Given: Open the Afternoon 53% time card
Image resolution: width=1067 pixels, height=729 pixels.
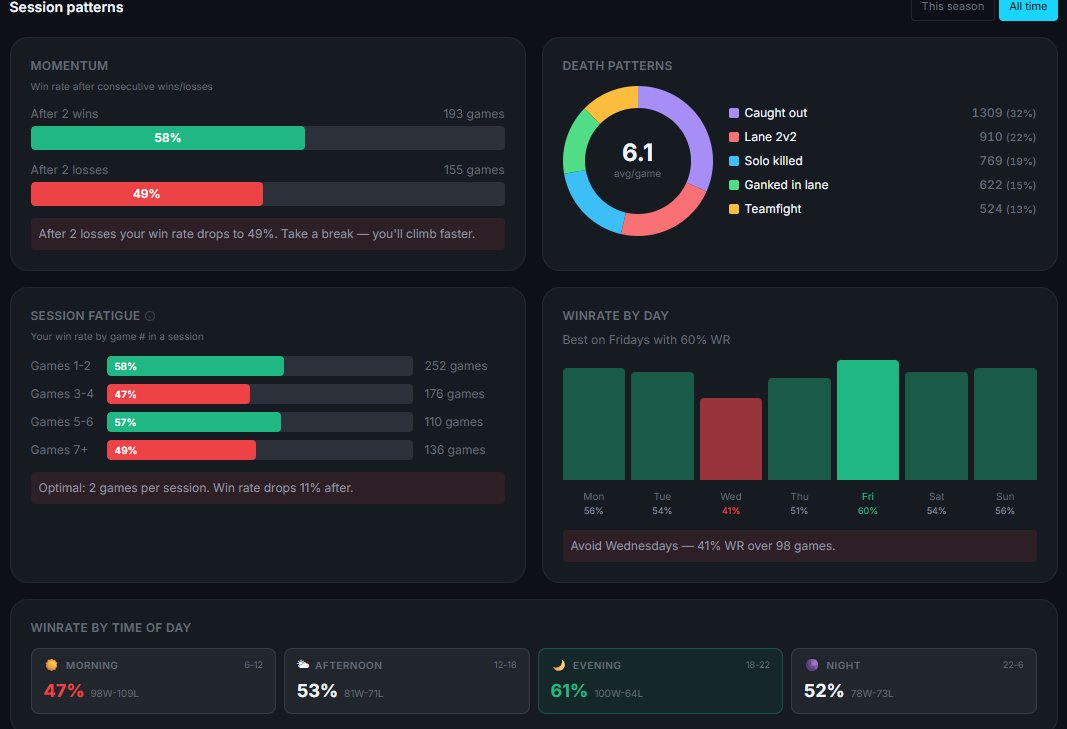Looking at the screenshot, I should [406, 681].
